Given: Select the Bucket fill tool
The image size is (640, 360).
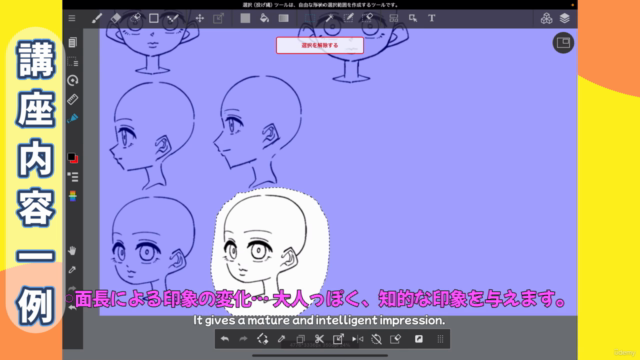Looking at the screenshot, I should (264, 18).
